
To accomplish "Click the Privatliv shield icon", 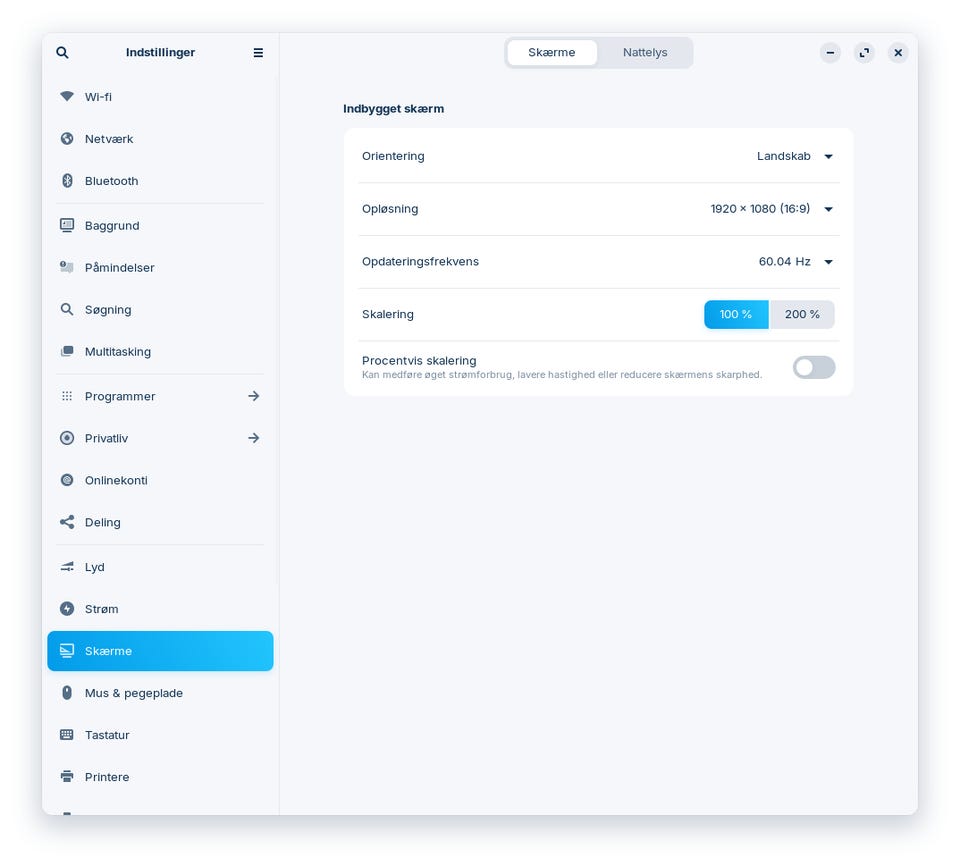I will 67,438.
